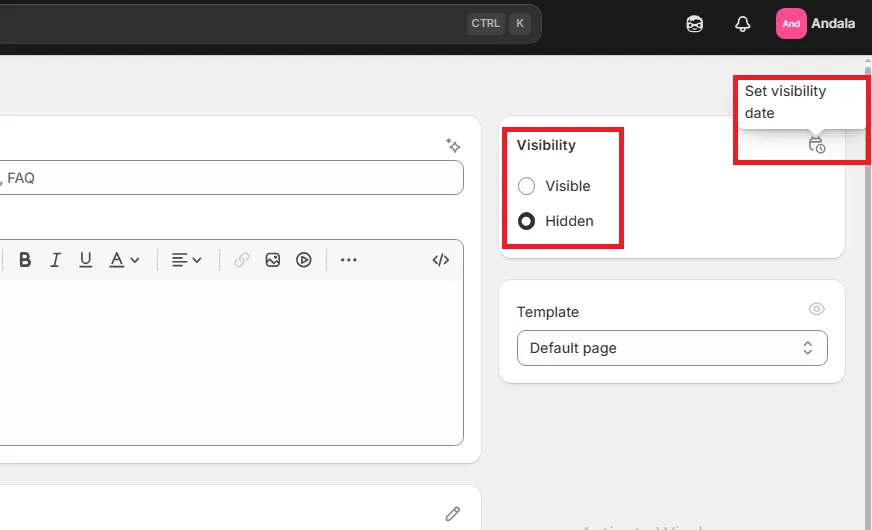
Task: Toggle bold formatting in the editor toolbar
Action: tap(25, 260)
